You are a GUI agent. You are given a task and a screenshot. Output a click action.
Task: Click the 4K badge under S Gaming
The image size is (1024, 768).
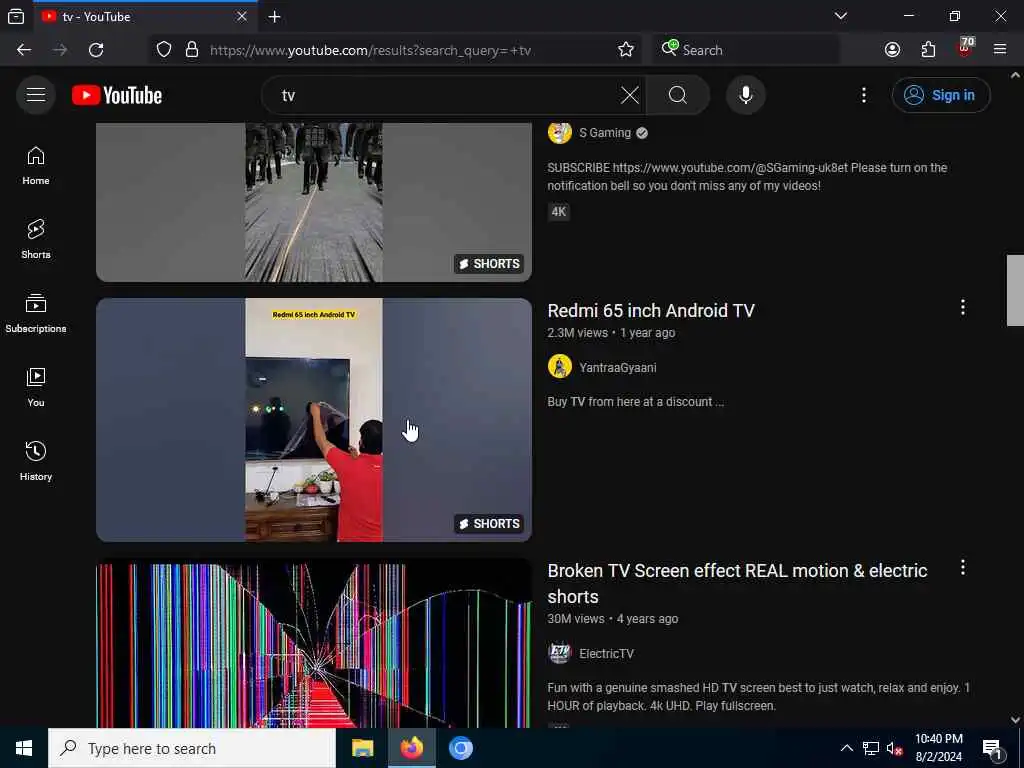pos(559,212)
